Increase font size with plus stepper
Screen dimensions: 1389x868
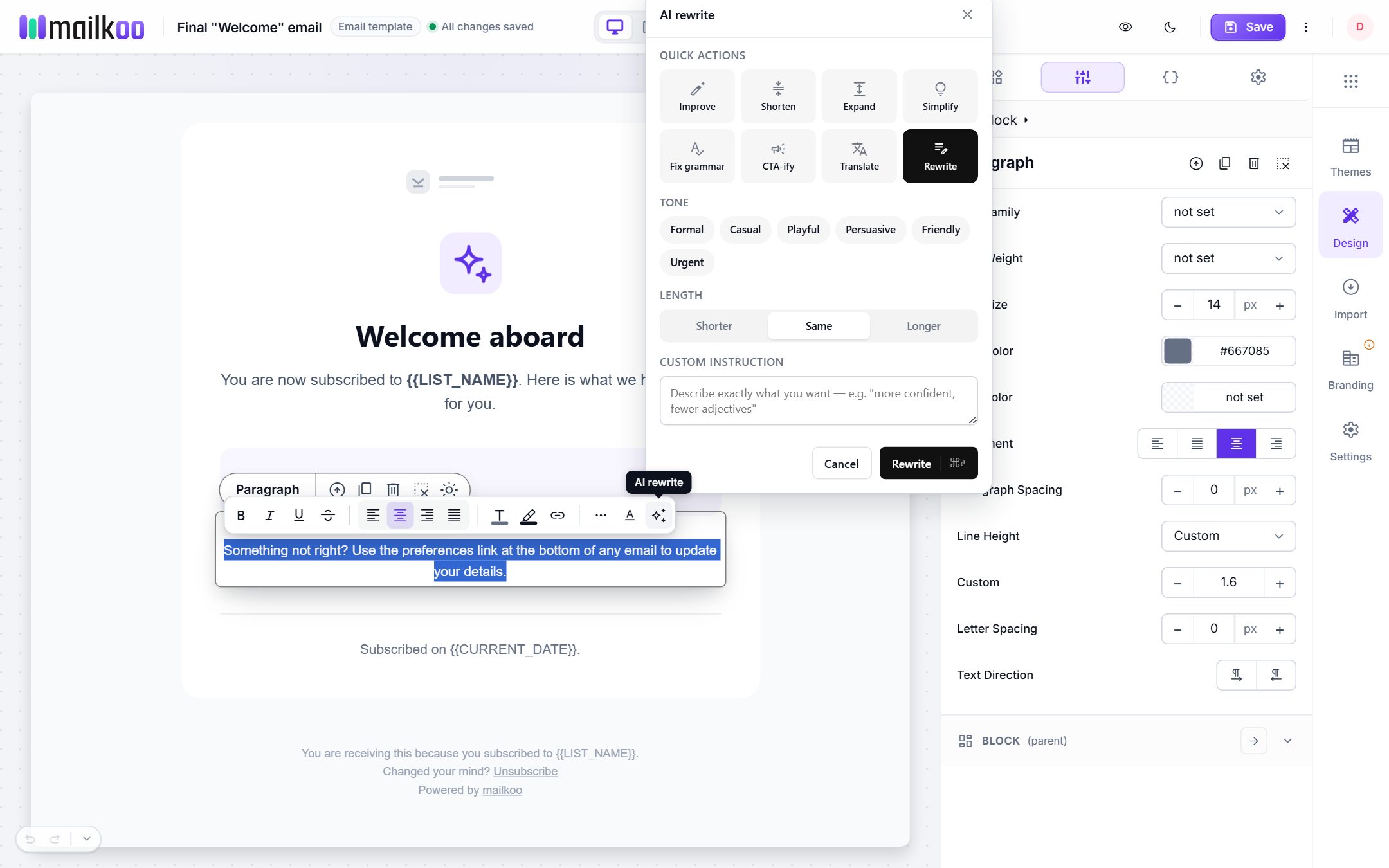tap(1280, 305)
